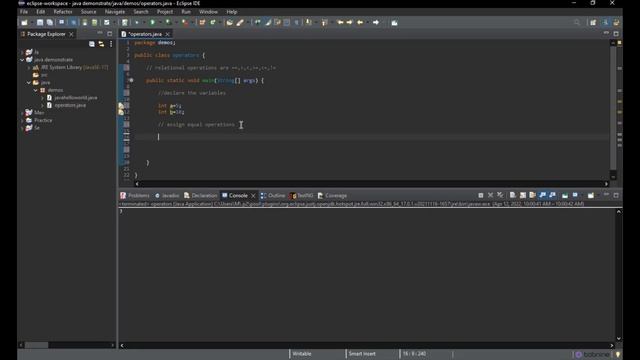Open the Navigate menu
The width and height of the screenshot is (640, 360).
[x=115, y=12]
